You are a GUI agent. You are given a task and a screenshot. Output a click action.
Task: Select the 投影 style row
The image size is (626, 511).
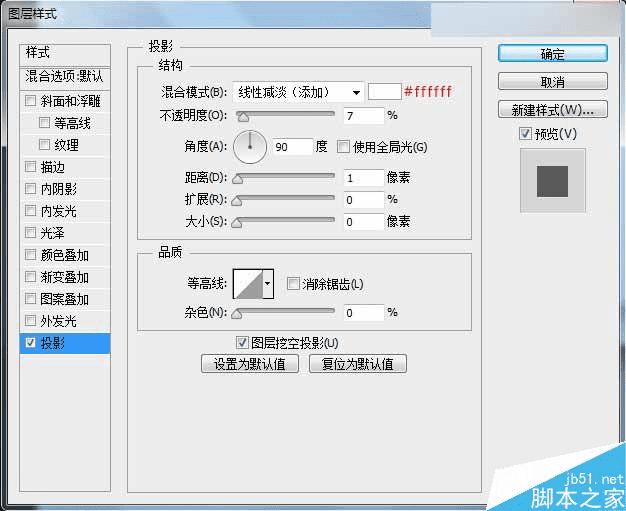[65, 343]
